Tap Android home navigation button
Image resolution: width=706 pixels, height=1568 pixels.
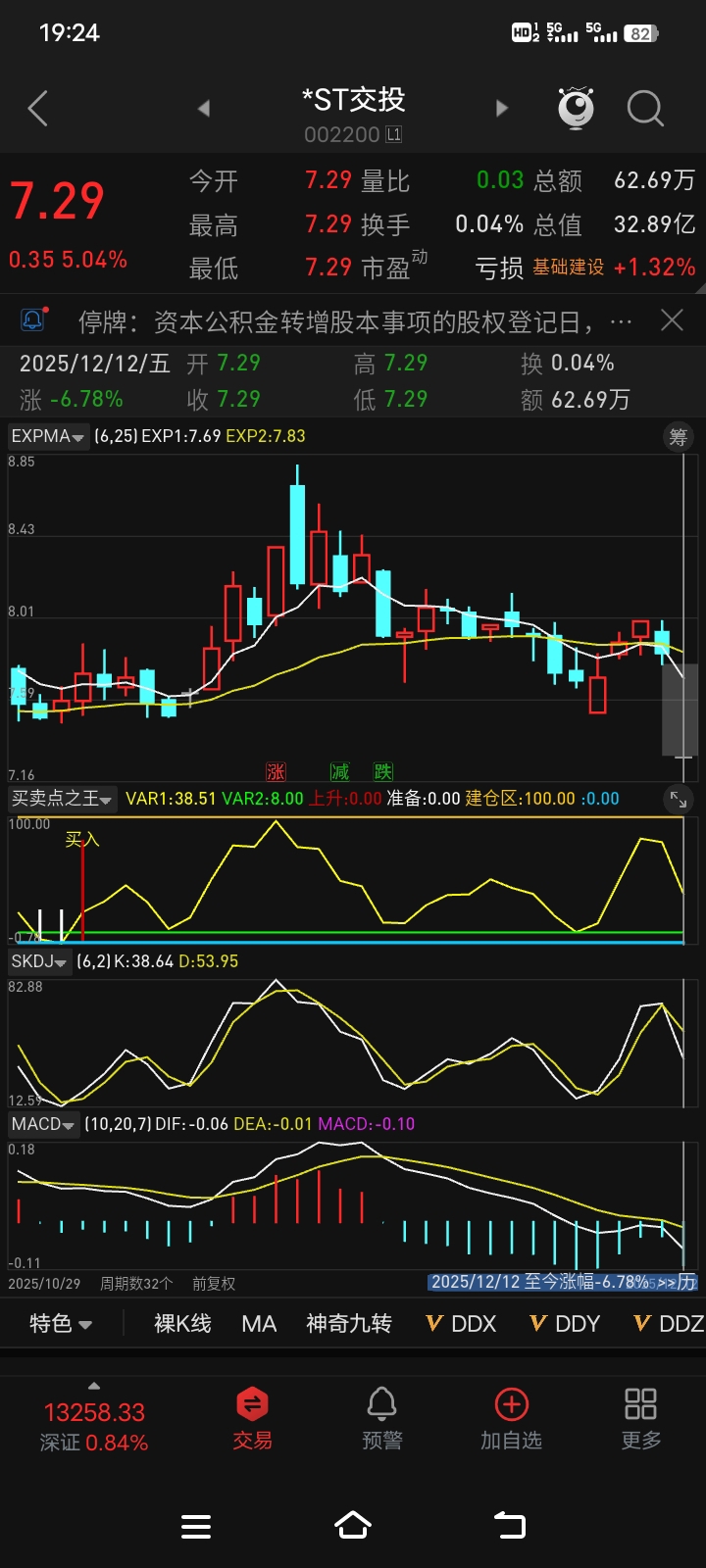353,1526
